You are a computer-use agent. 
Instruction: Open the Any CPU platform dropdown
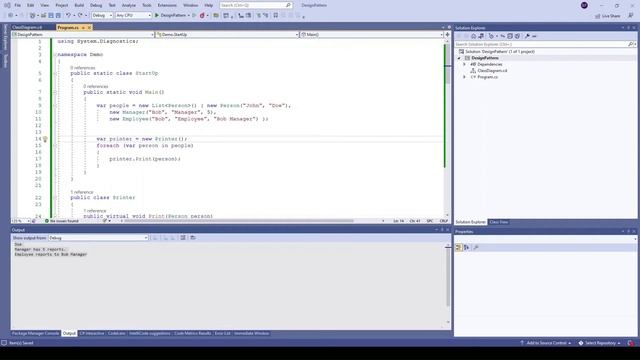tap(133, 16)
